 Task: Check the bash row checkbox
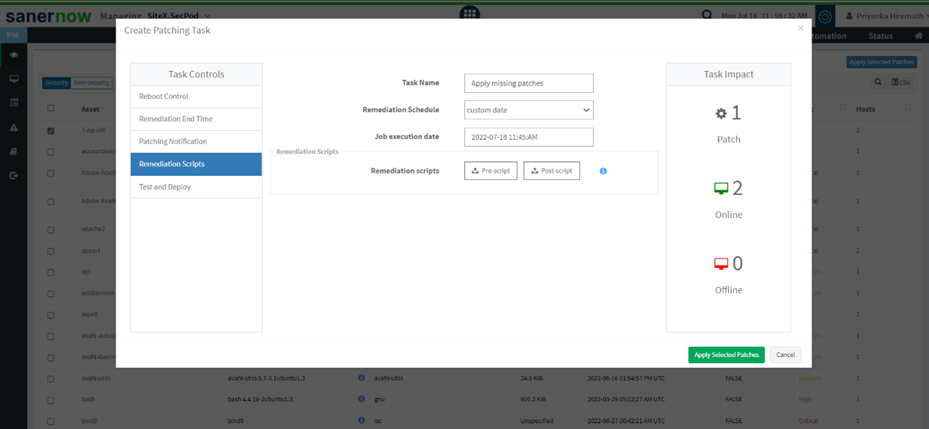point(50,400)
